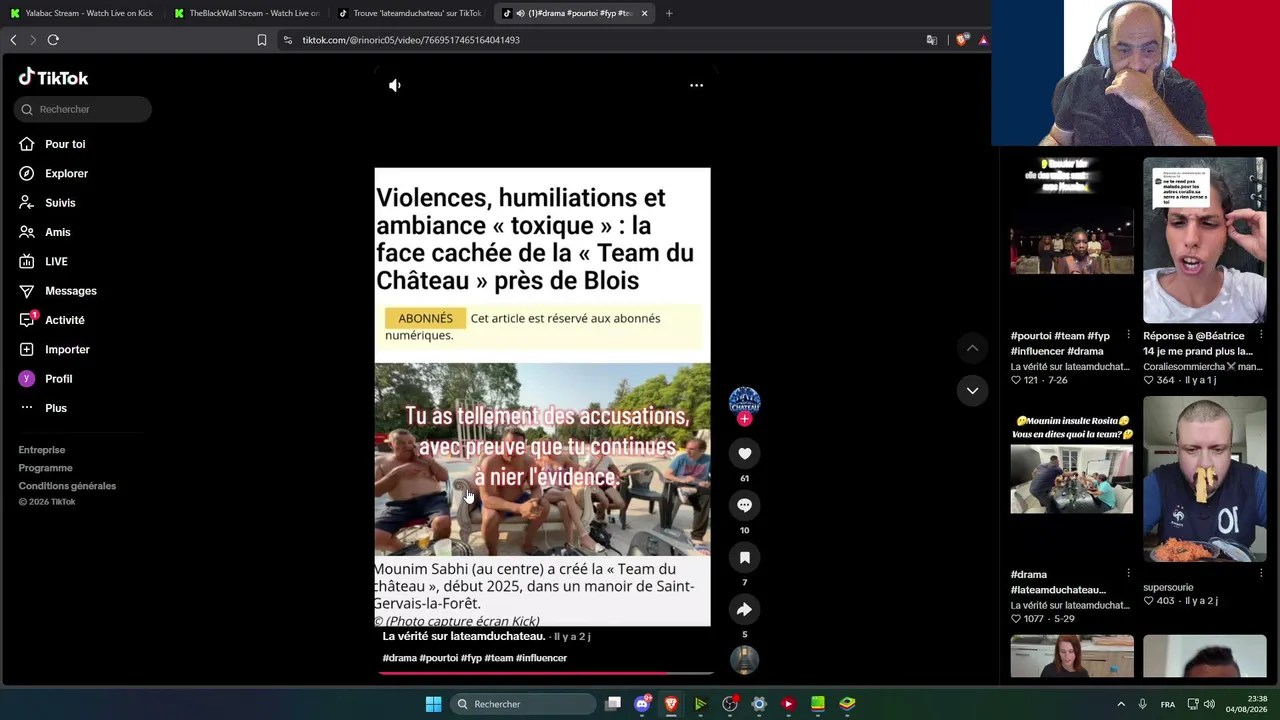Click the tiktok.com address bar URL
Viewport: 1280px width, 720px height.
pyautogui.click(x=411, y=40)
